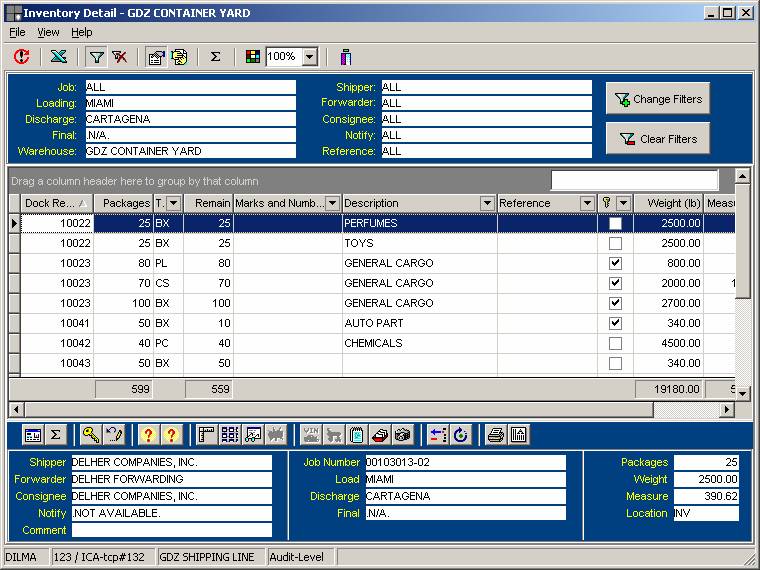
Task: Click the red refresh icon in top toolbar
Action: 21,57
